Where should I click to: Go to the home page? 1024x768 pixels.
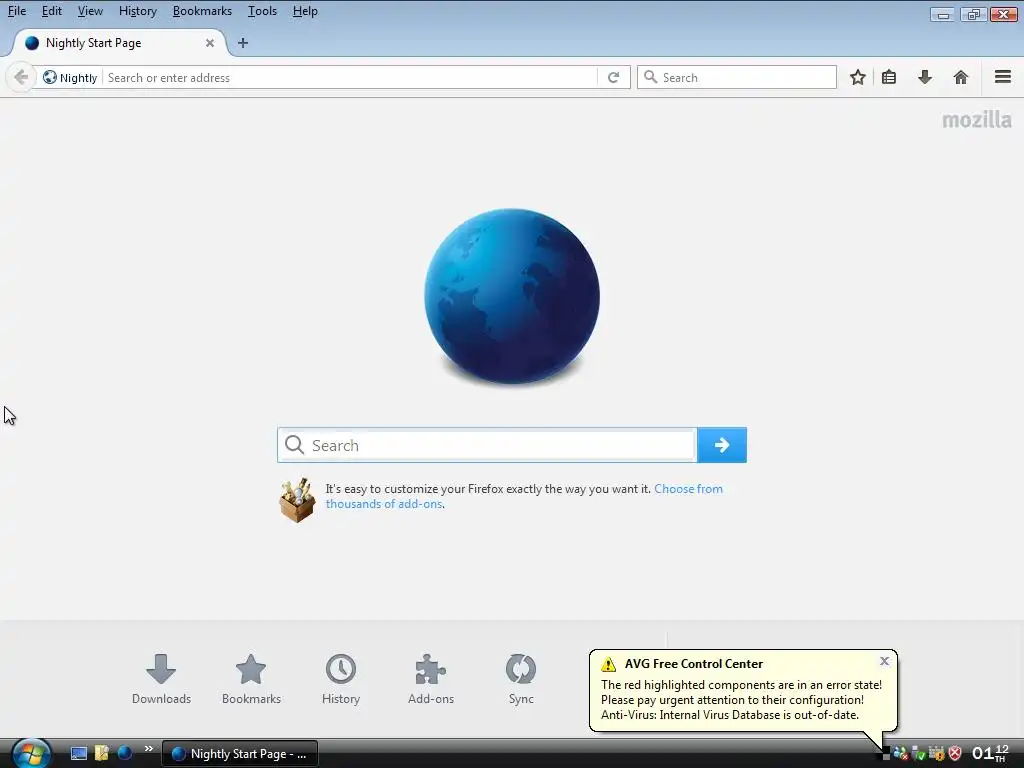[961, 78]
